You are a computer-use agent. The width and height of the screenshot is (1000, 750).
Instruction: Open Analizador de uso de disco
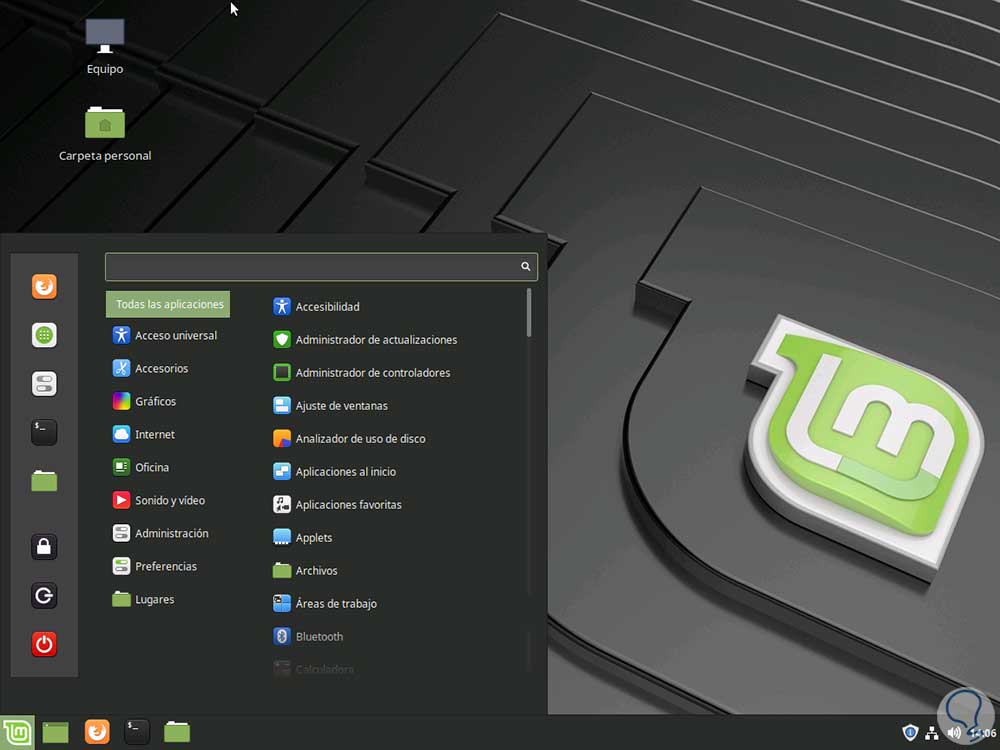click(x=349, y=439)
